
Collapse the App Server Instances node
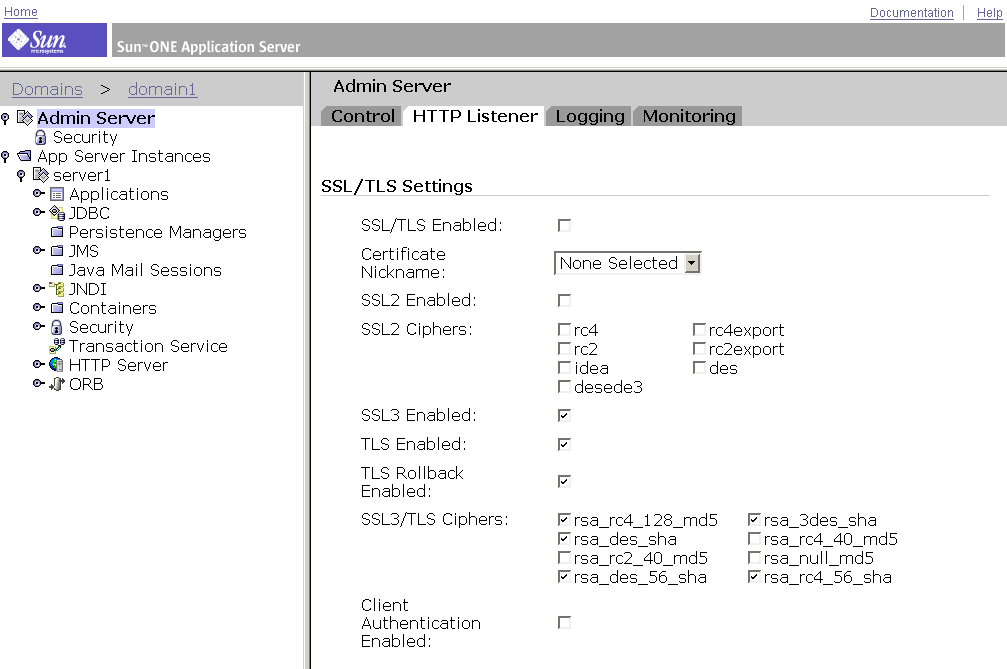[5, 156]
